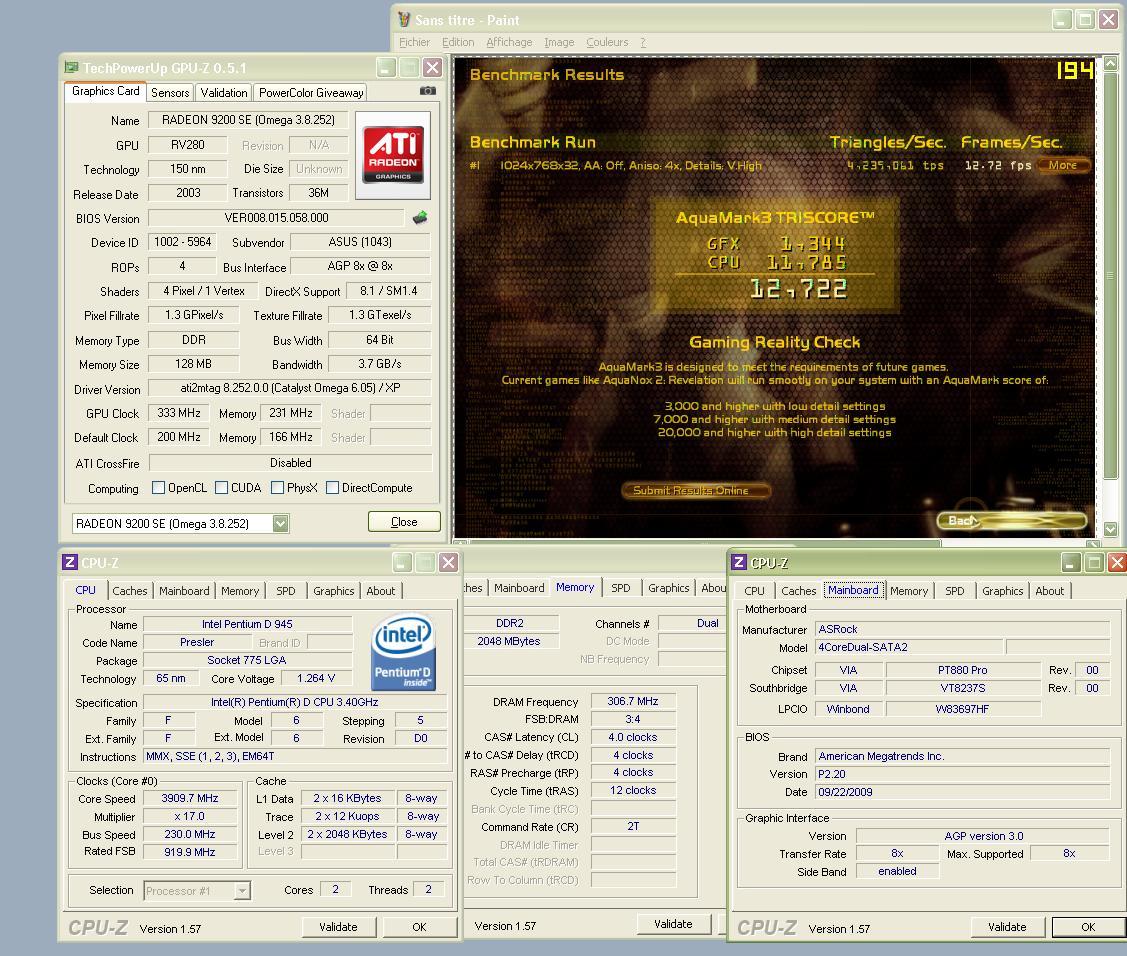This screenshot has width=1127, height=956.
Task: Open Graphics tab in right CPU-Z window
Action: (1003, 591)
